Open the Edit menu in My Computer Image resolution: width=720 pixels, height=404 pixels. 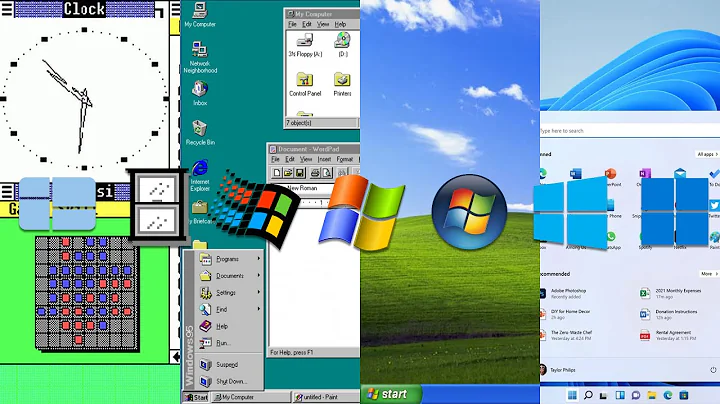[x=307, y=24]
